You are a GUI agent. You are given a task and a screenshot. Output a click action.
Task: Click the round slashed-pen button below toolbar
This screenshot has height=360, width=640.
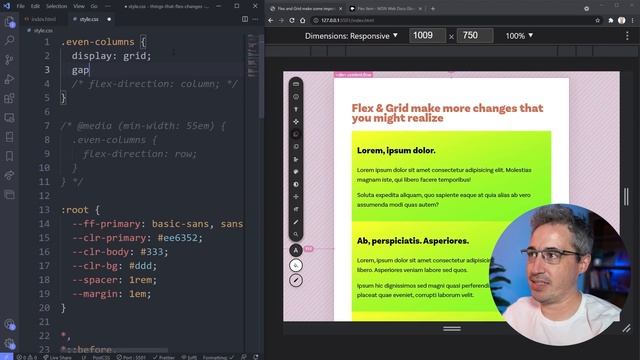click(296, 280)
